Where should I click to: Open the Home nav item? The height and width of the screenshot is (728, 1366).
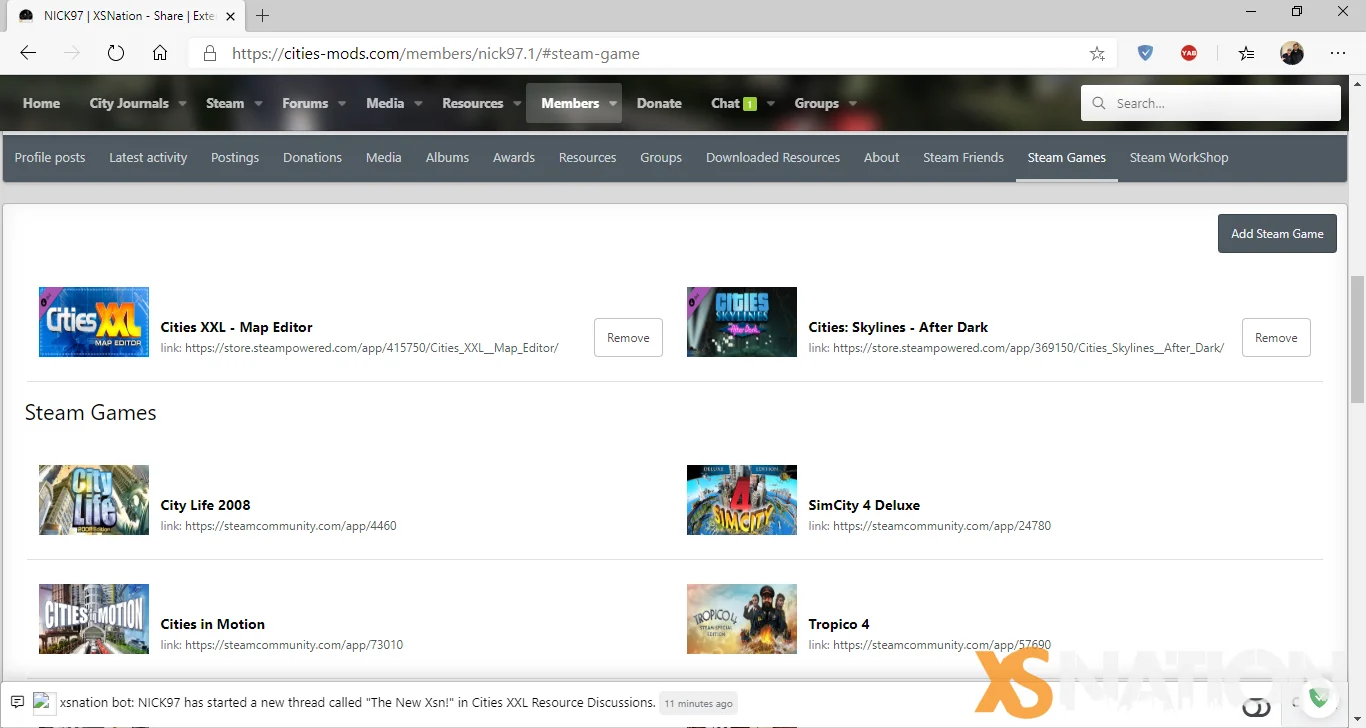tap(41, 103)
